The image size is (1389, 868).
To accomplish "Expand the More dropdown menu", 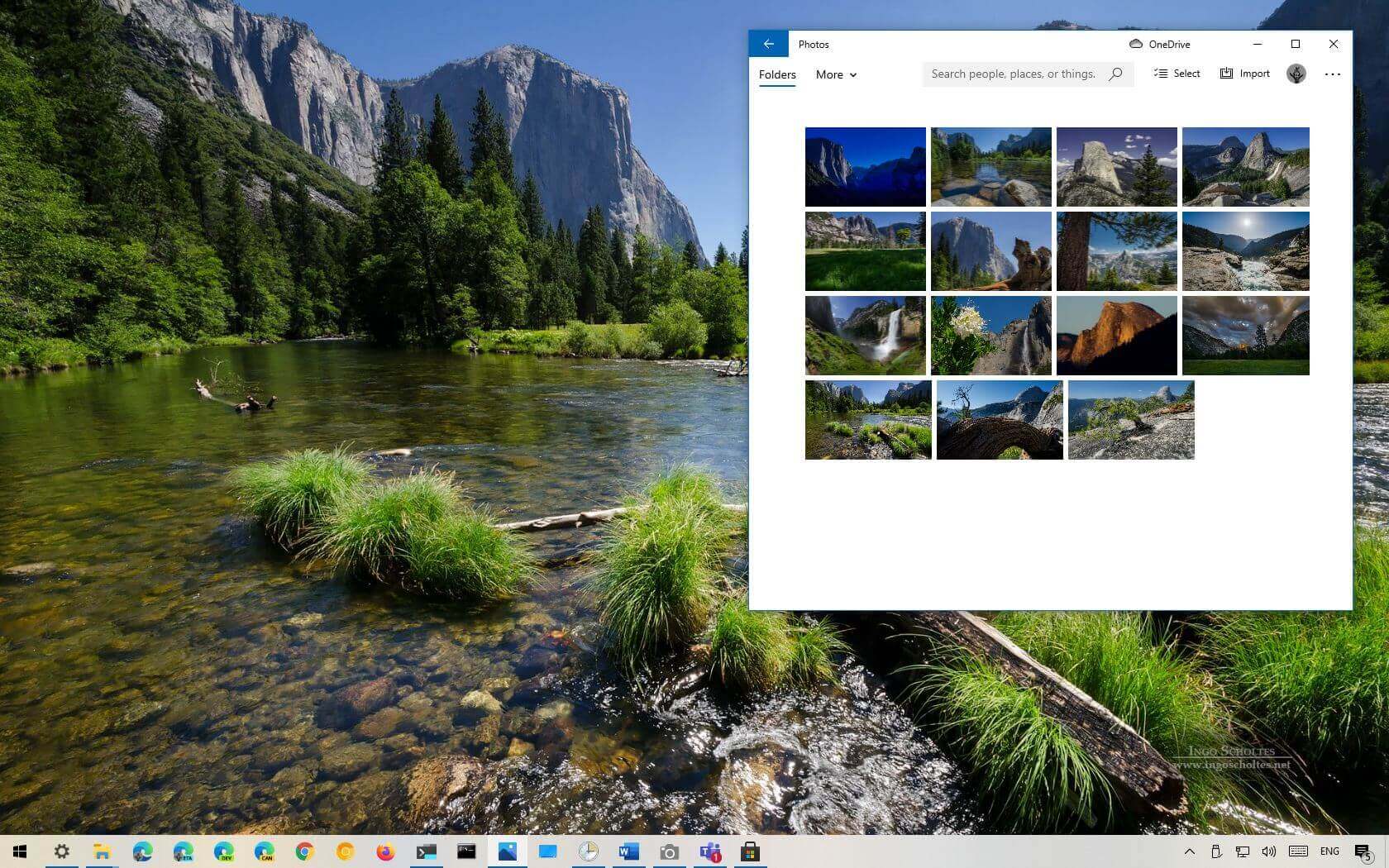I will 836,74.
